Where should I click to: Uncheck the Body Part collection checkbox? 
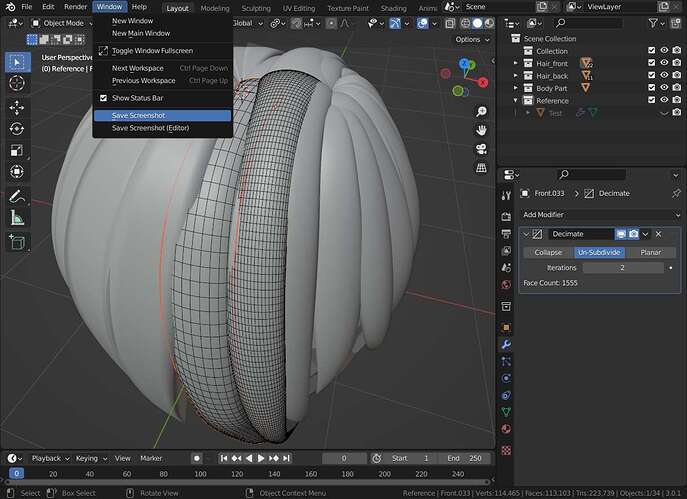tap(652, 88)
